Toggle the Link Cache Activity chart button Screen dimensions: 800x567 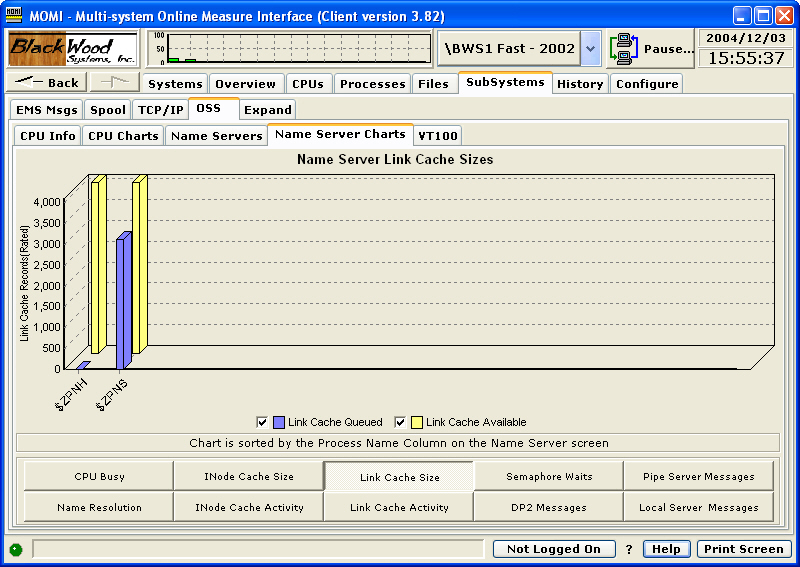pos(399,507)
